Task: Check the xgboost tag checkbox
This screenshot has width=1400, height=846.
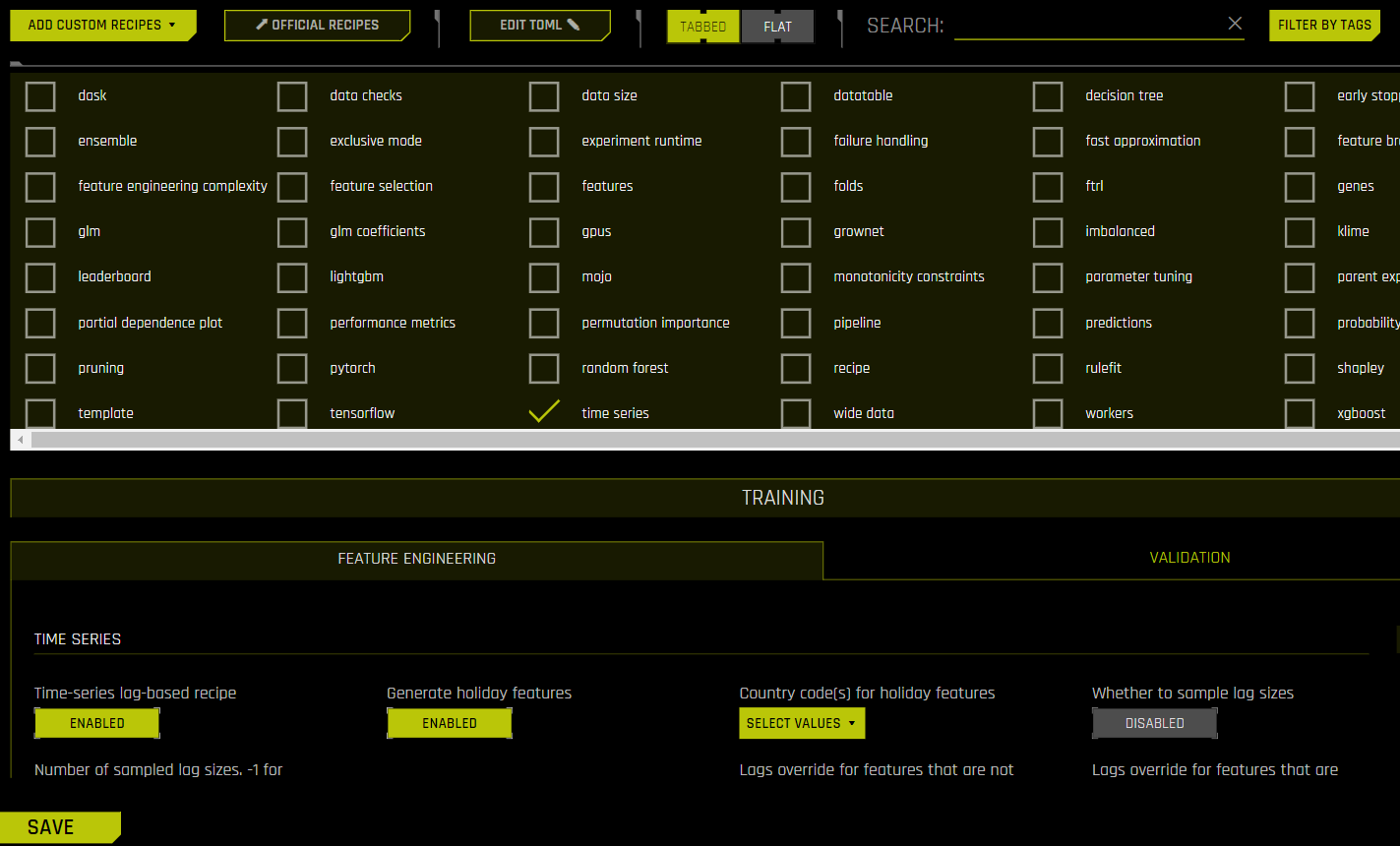Action: point(1300,413)
